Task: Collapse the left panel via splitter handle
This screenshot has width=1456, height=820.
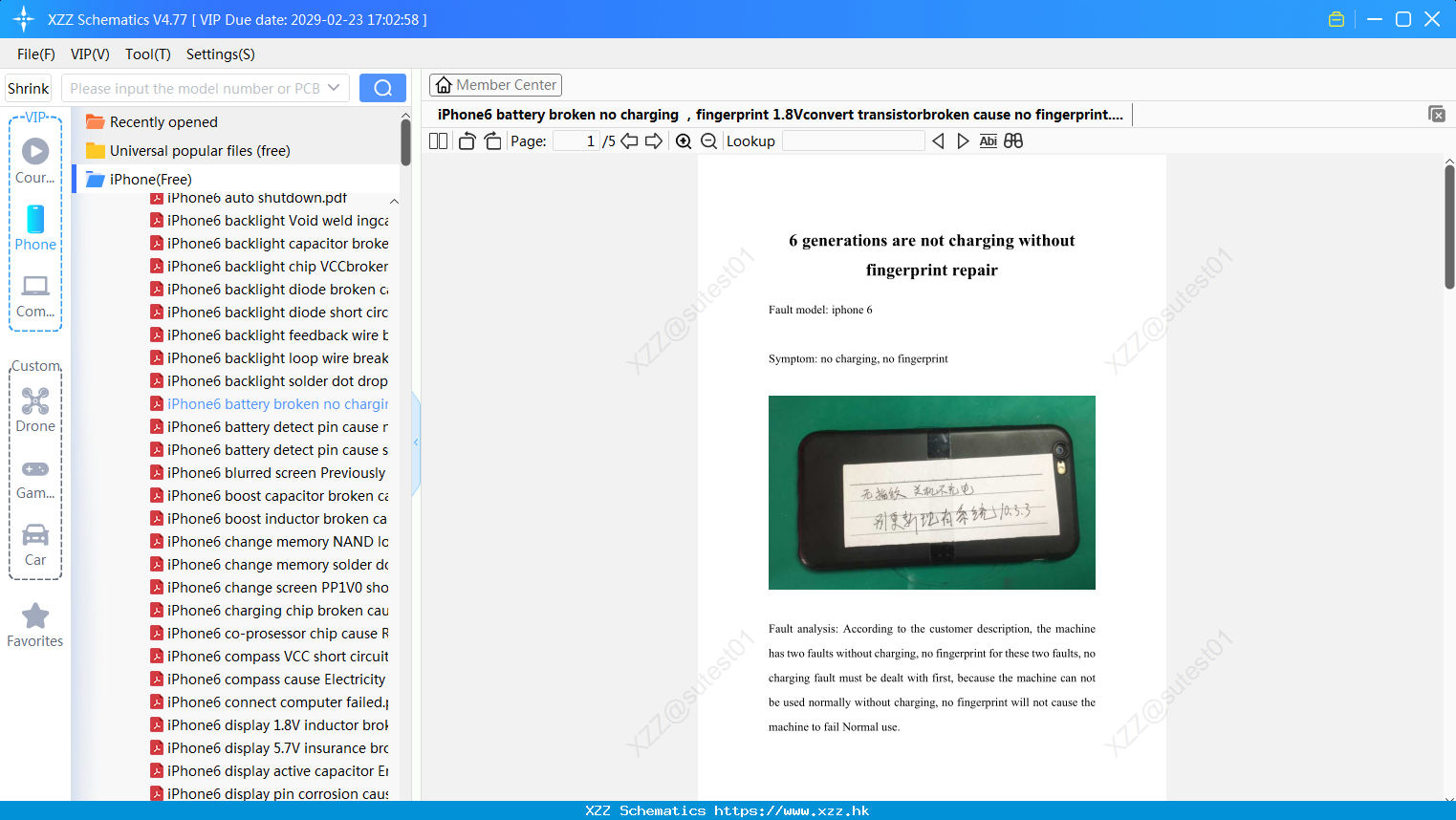Action: [x=416, y=442]
